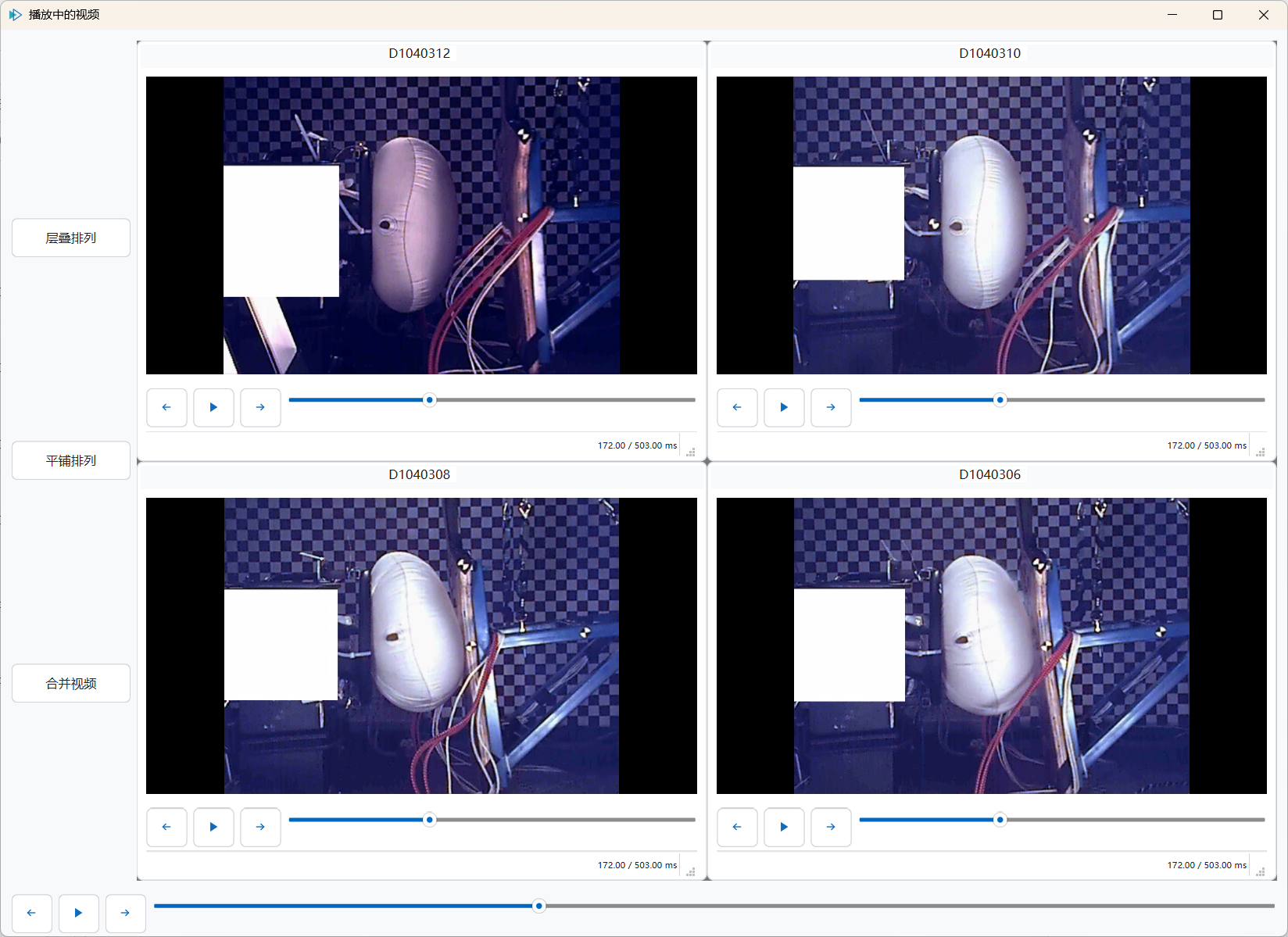Click the D1040312 video frame
This screenshot has height=937, width=1288.
[x=421, y=225]
